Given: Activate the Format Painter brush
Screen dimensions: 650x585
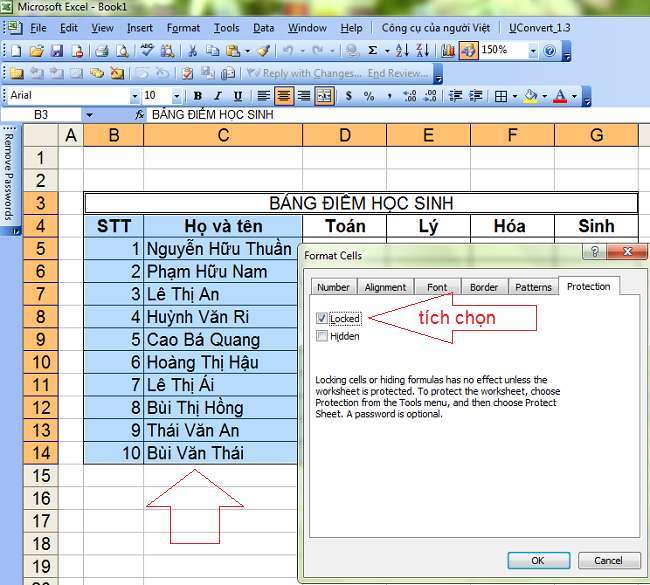Looking at the screenshot, I should [264, 51].
